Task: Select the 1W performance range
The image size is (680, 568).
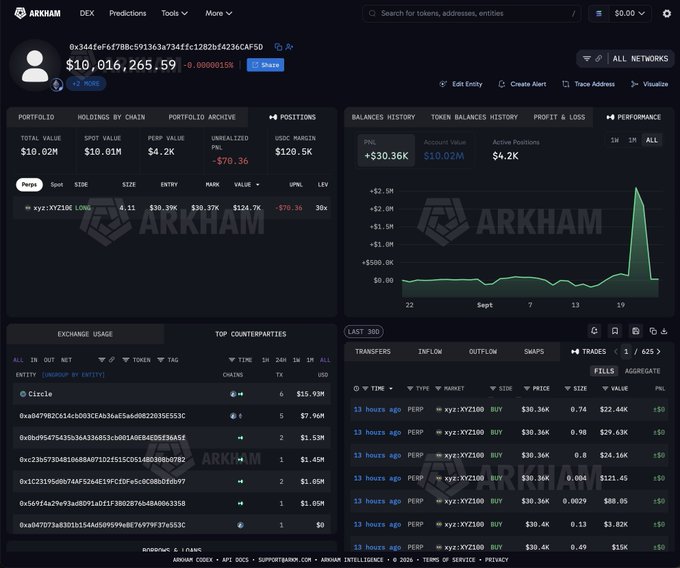Action: 615,140
